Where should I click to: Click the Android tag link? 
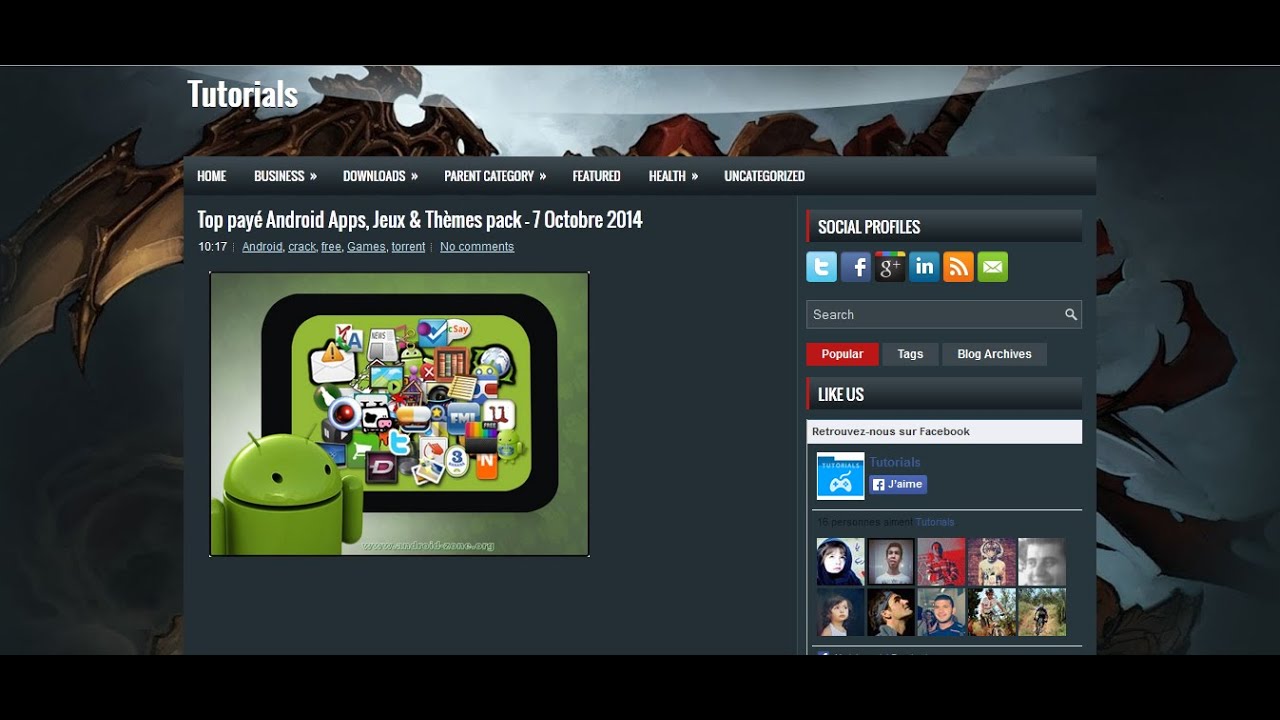262,247
